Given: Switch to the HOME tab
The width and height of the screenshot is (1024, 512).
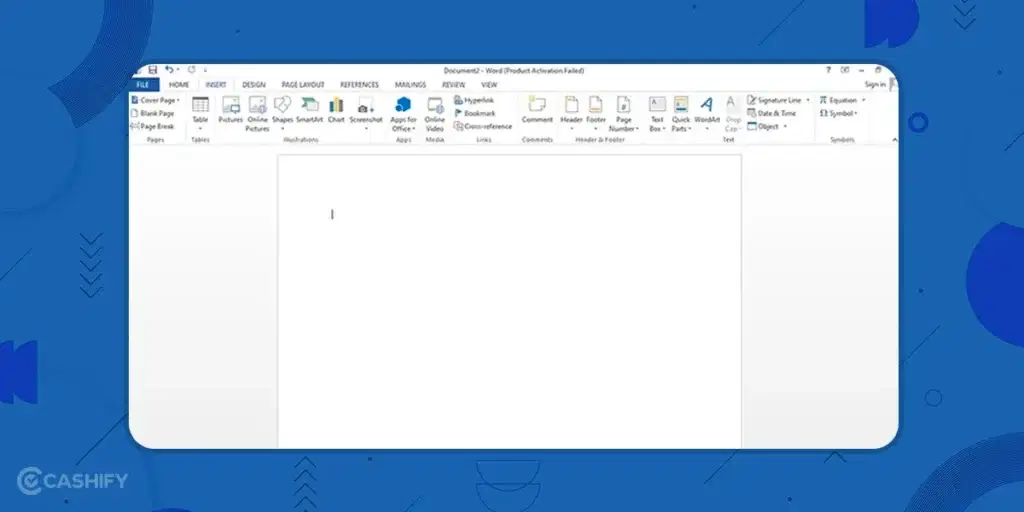Looking at the screenshot, I should [x=179, y=85].
